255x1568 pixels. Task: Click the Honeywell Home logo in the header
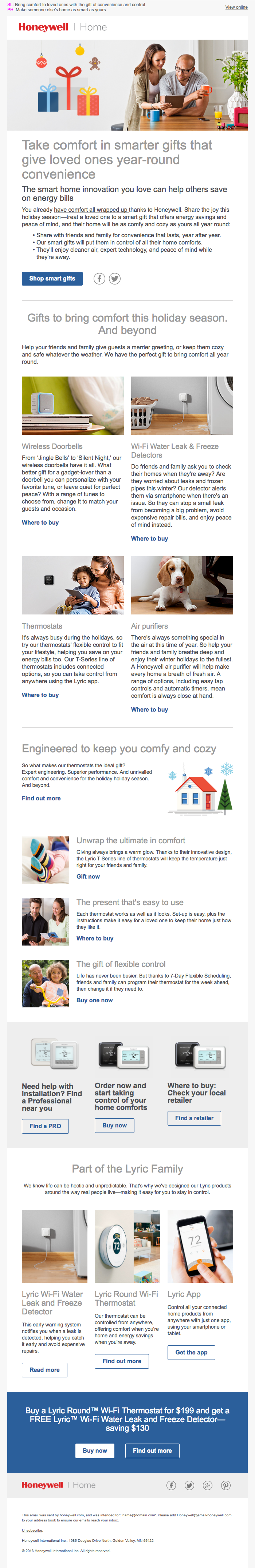62,27
